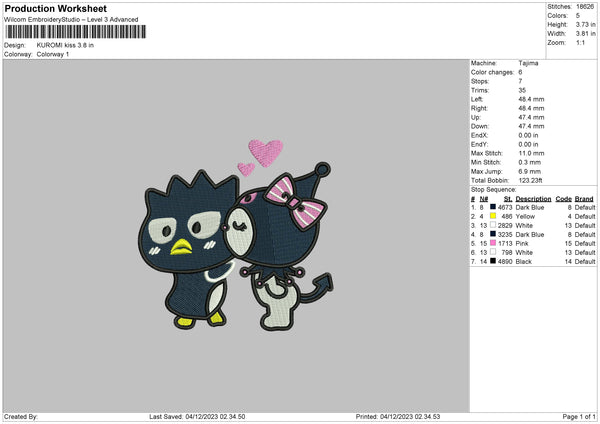Click the 'Black' description in stop row 7
600x424 pixels.
(x=524, y=261)
